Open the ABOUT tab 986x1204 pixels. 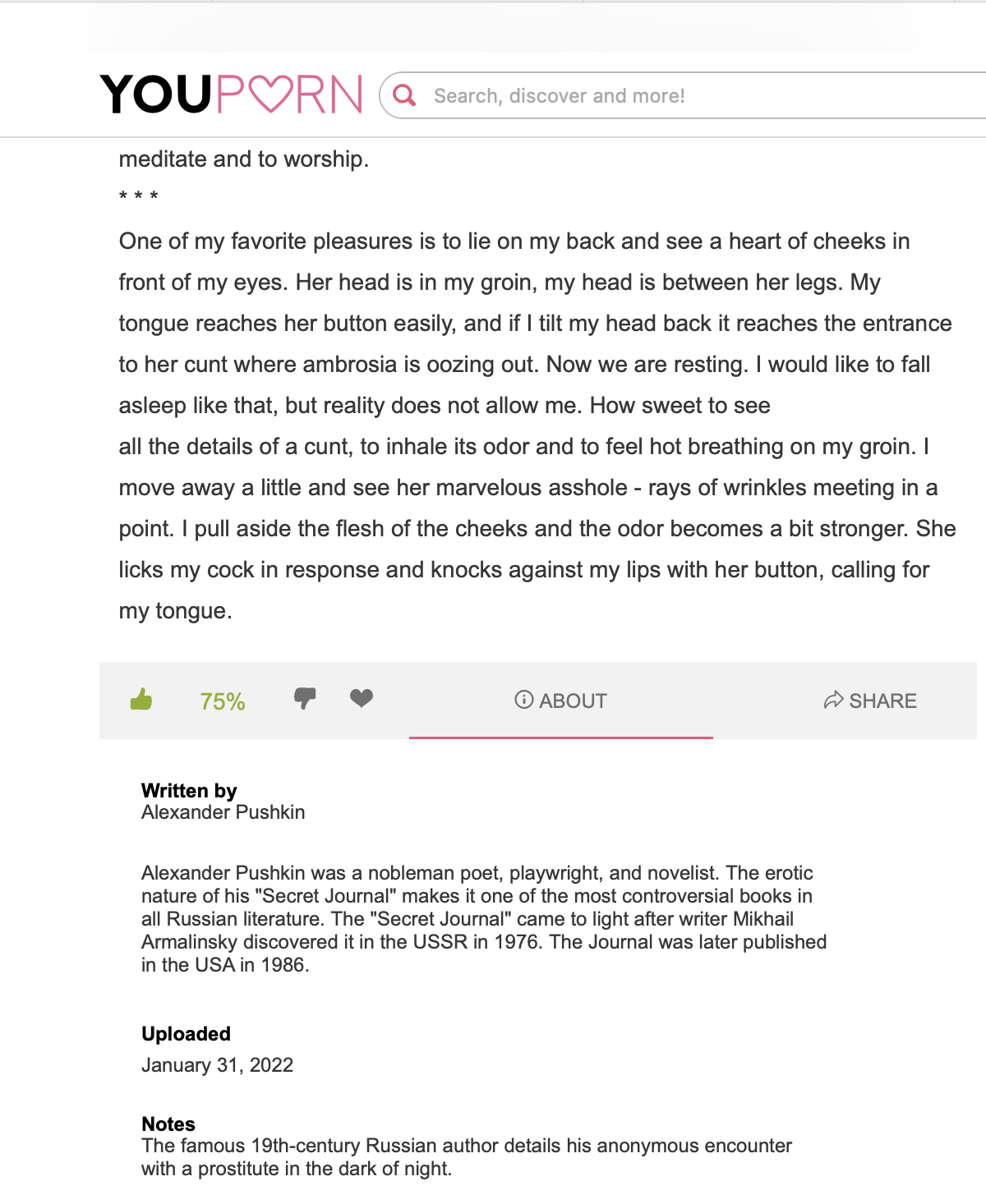tap(561, 701)
